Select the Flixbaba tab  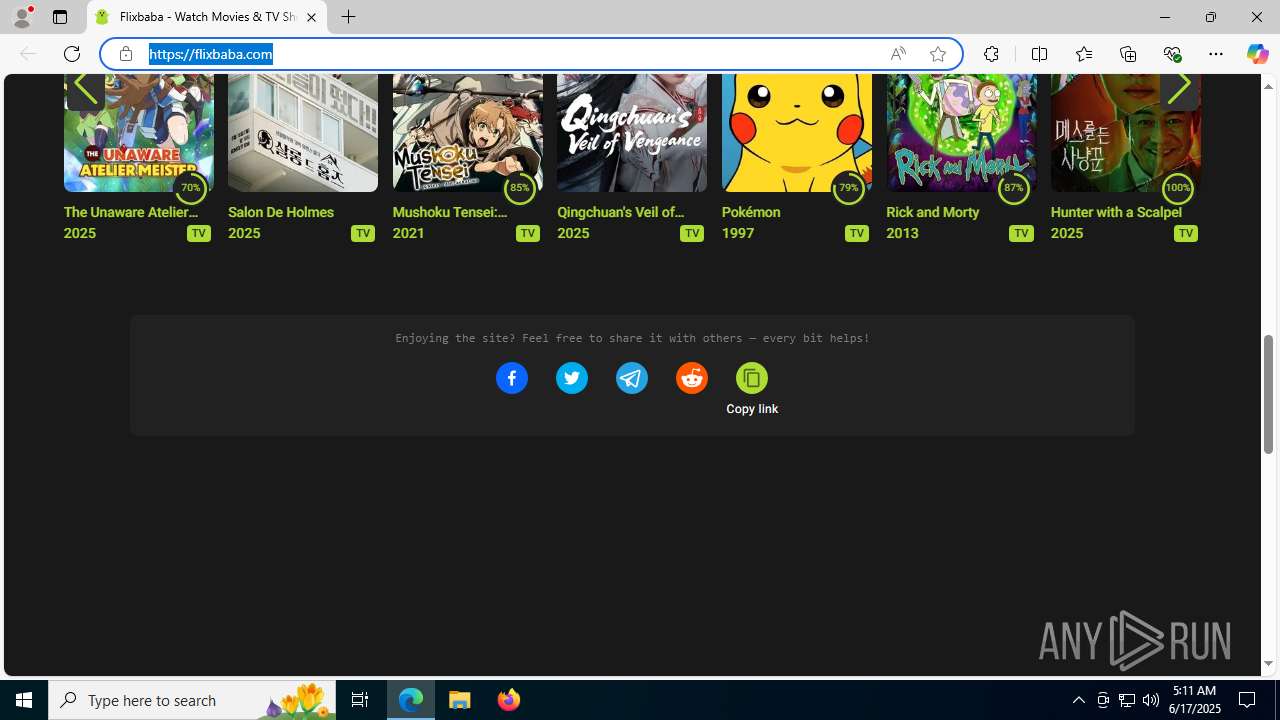pyautogui.click(x=207, y=17)
